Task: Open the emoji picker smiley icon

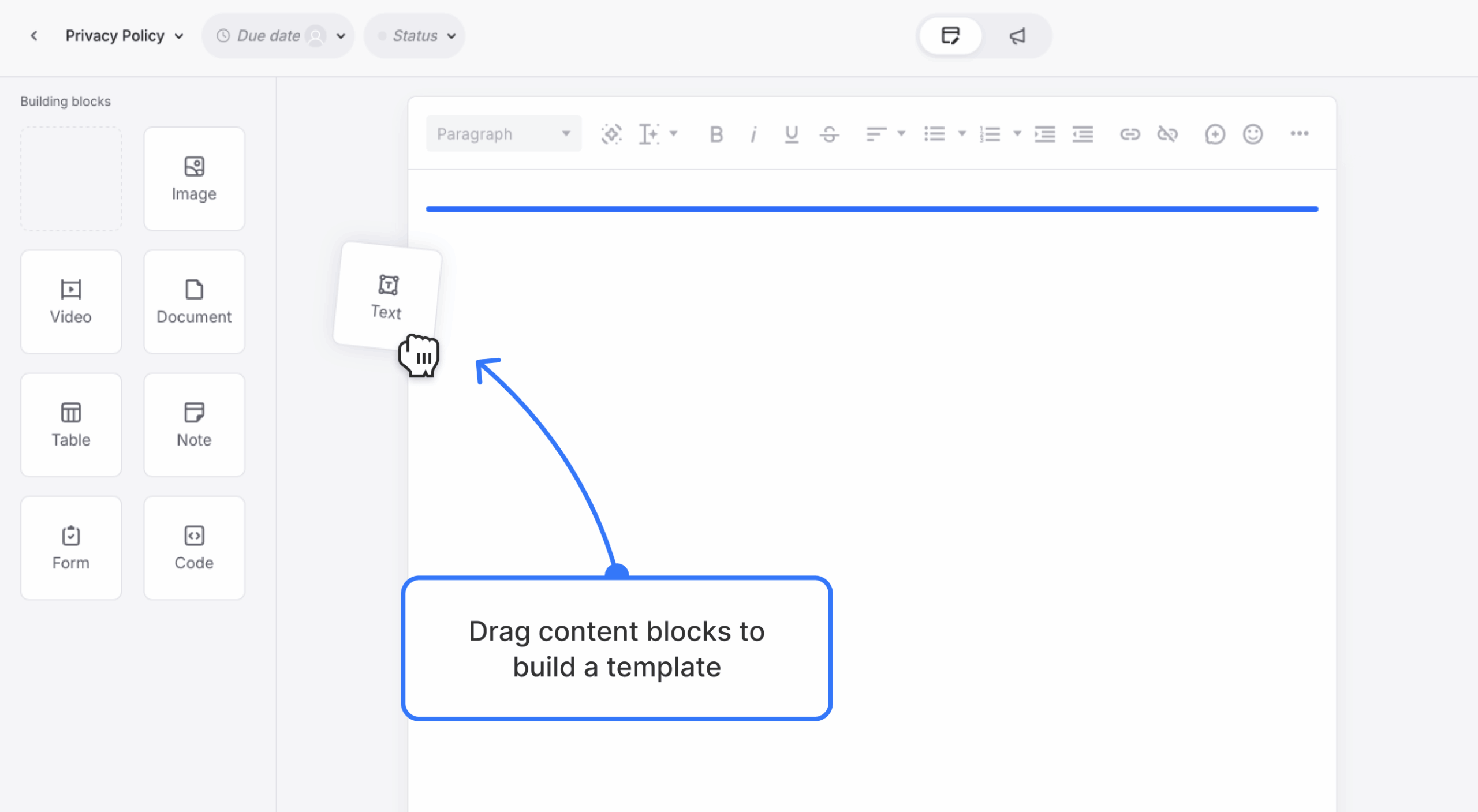Action: click(1253, 134)
